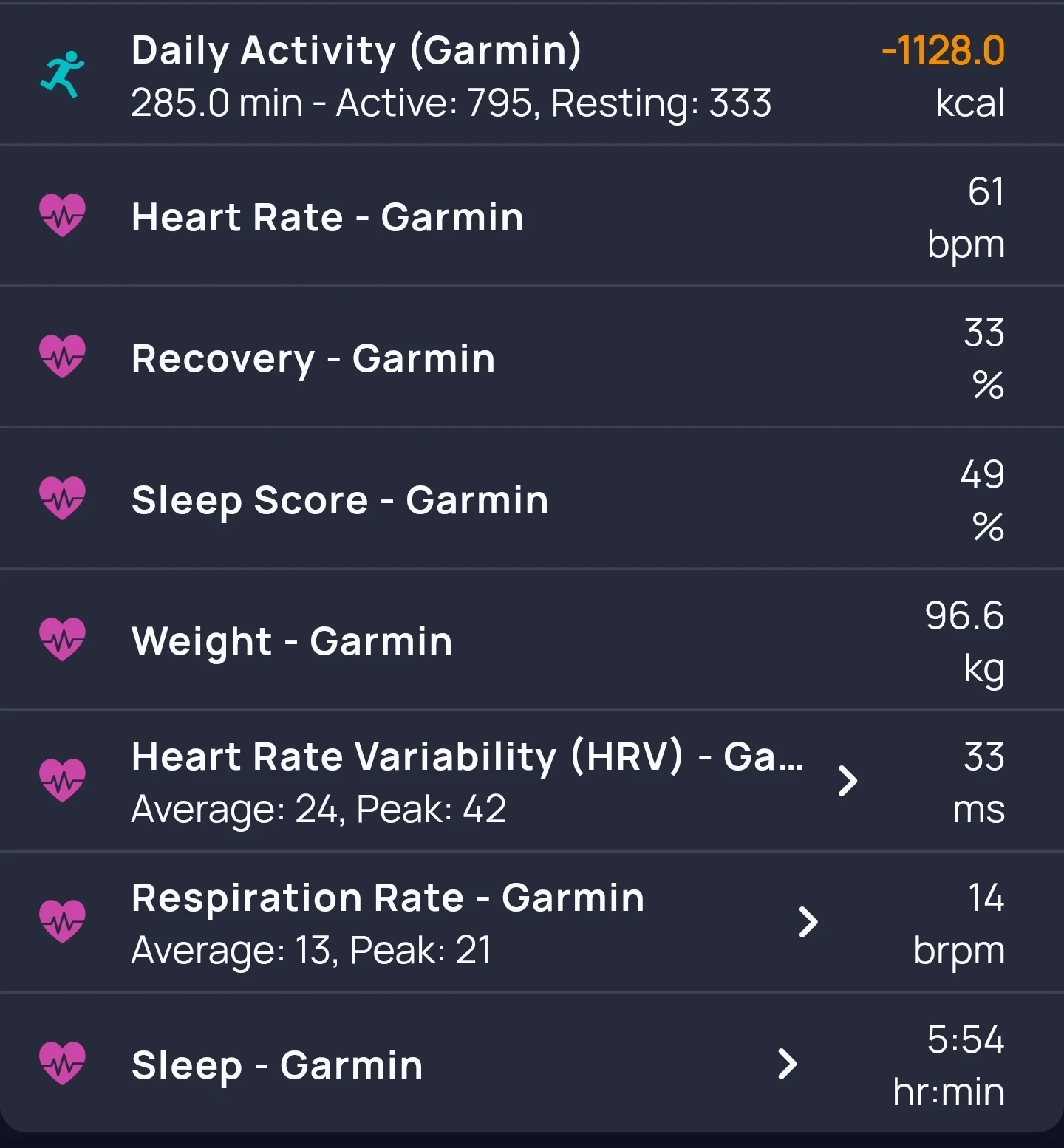This screenshot has width=1064, height=1148.
Task: Tap the Recovery heart icon
Action: click(x=63, y=356)
